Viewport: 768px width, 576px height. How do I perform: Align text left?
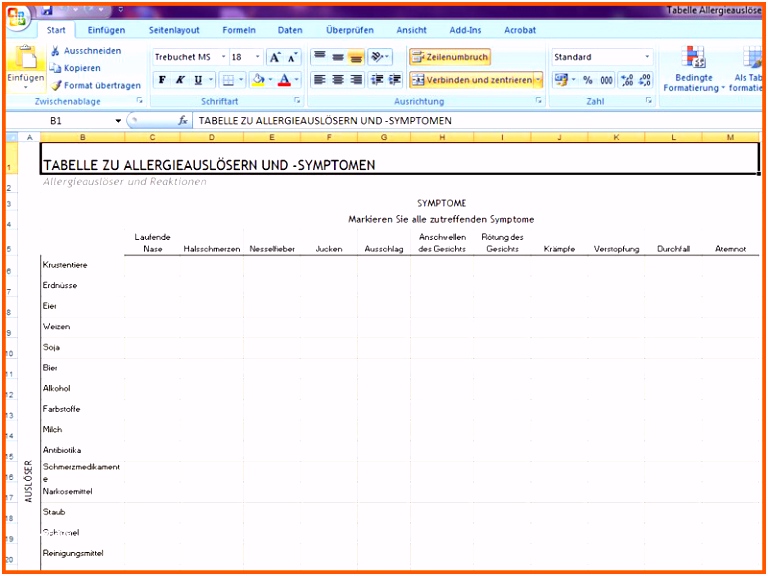320,79
